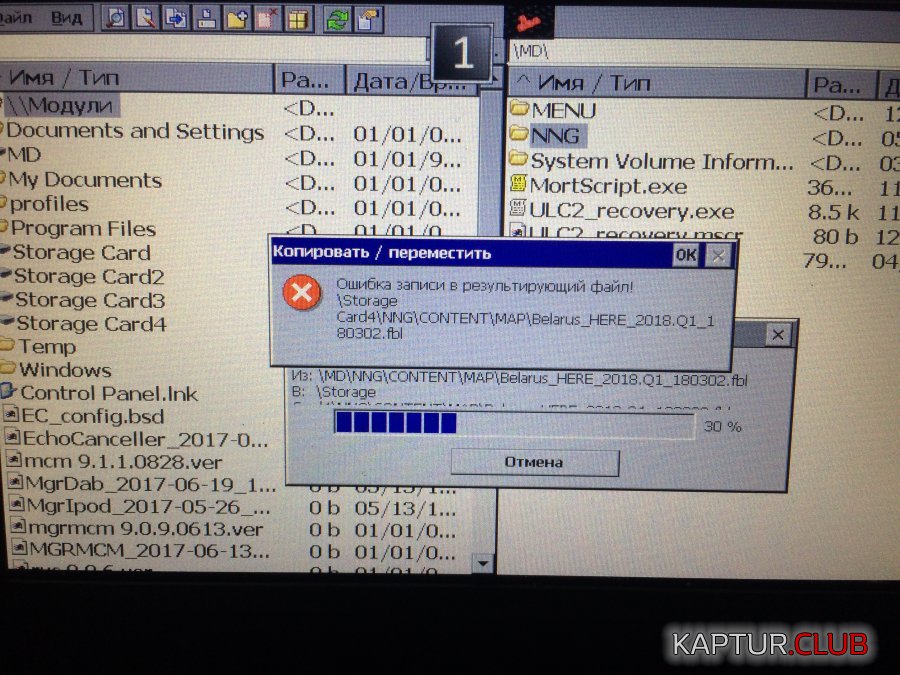Open the Вид menu
900x675 pixels.
point(67,17)
